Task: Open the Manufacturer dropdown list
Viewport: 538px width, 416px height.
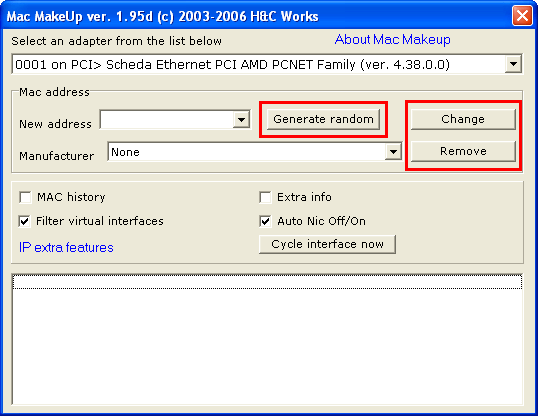Action: 393,152
